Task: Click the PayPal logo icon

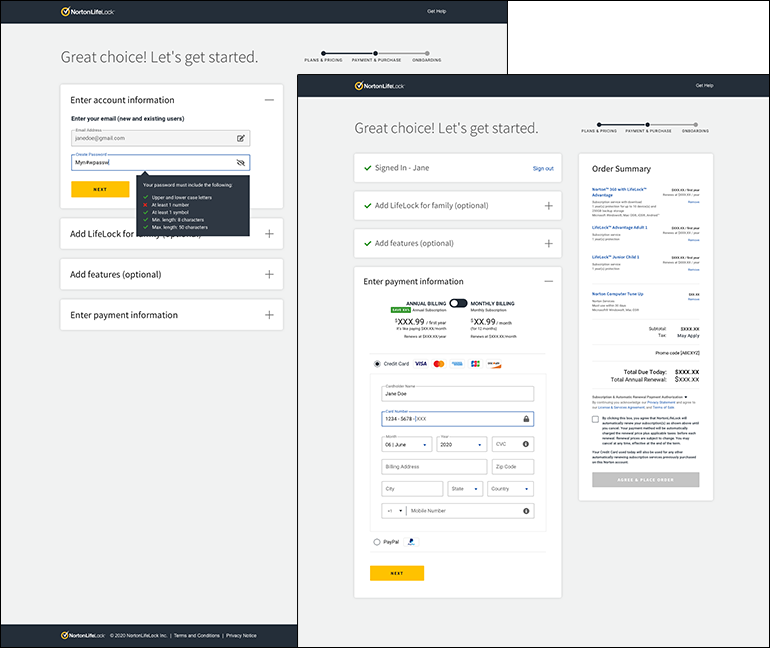Action: click(411, 541)
